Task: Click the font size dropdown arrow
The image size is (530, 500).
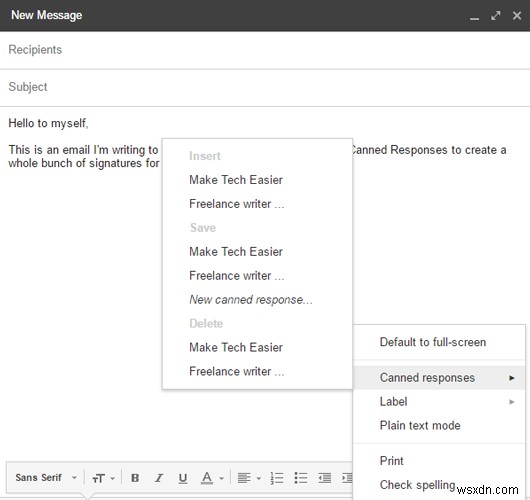Action: coord(113,478)
